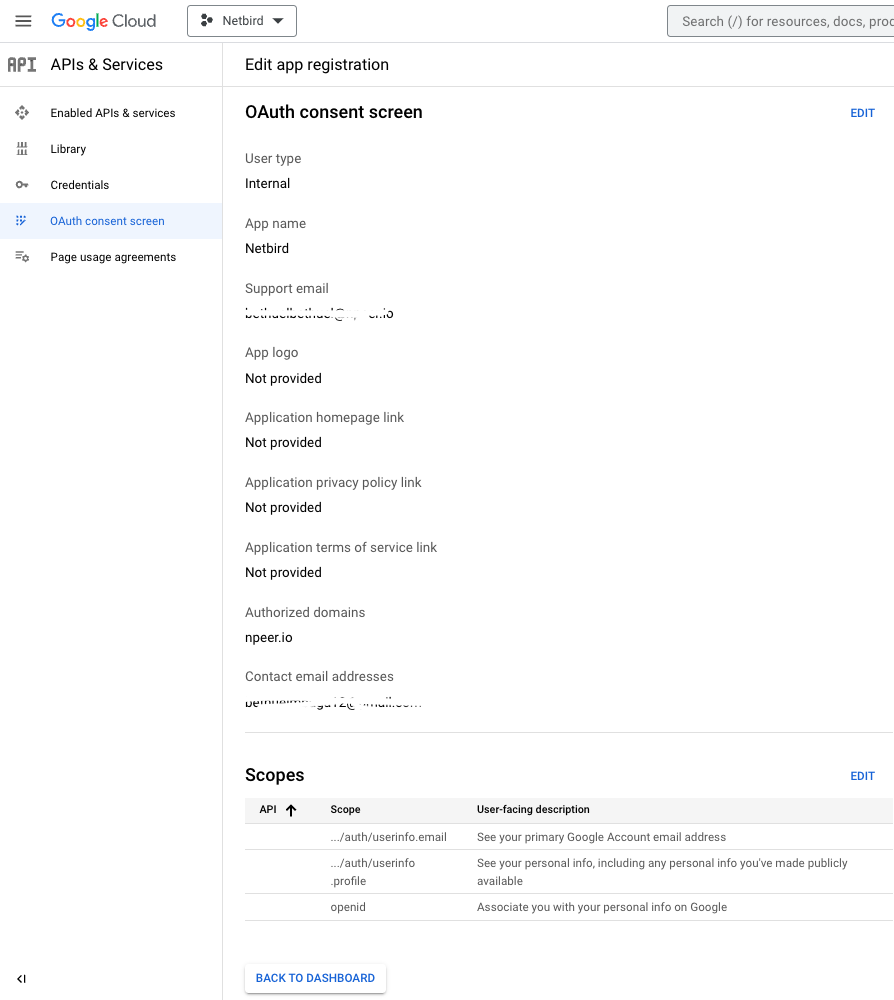Screen dimensions: 894x1000
Task: Click the Enabled APIs & services icon
Action: (22, 113)
